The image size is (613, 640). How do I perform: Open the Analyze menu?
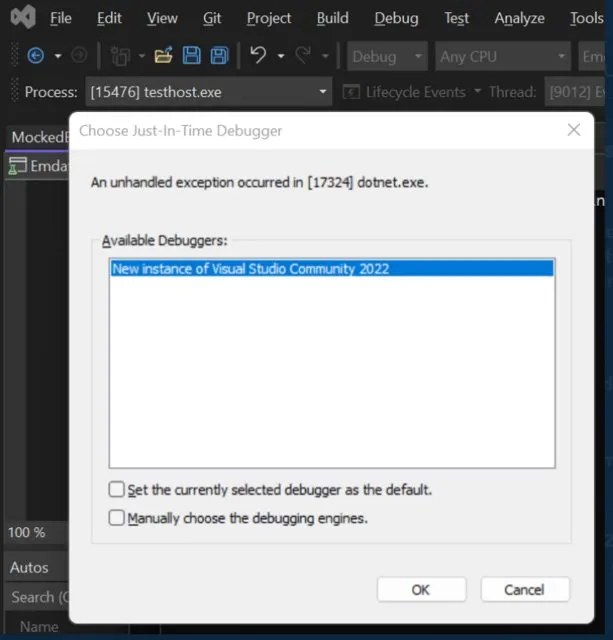coord(519,18)
